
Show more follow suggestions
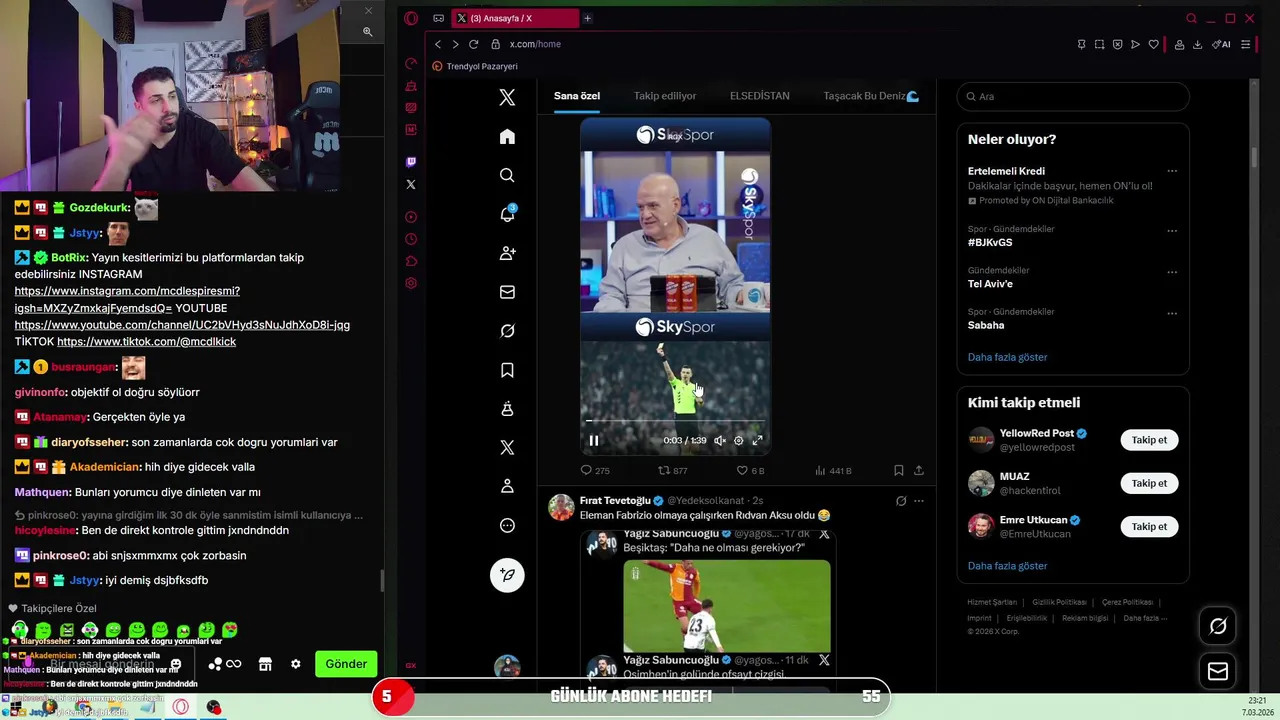tap(1007, 566)
